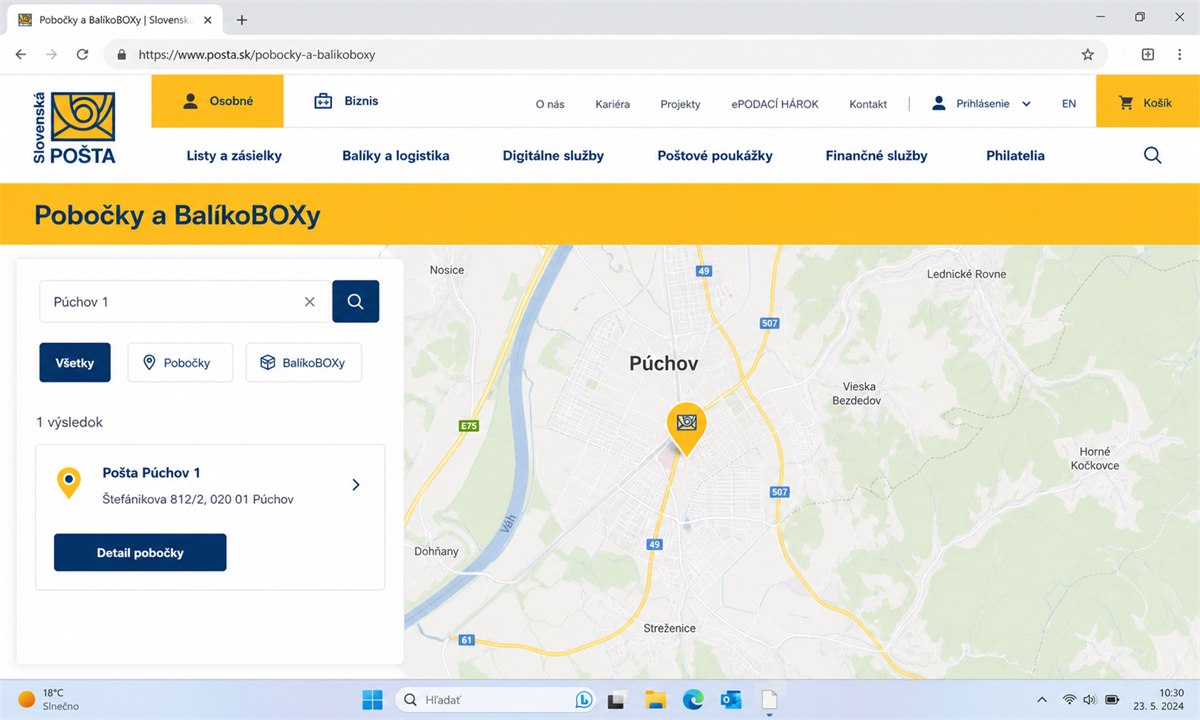1200x720 pixels.
Task: Click the yellow post office map marker
Action: click(686, 429)
